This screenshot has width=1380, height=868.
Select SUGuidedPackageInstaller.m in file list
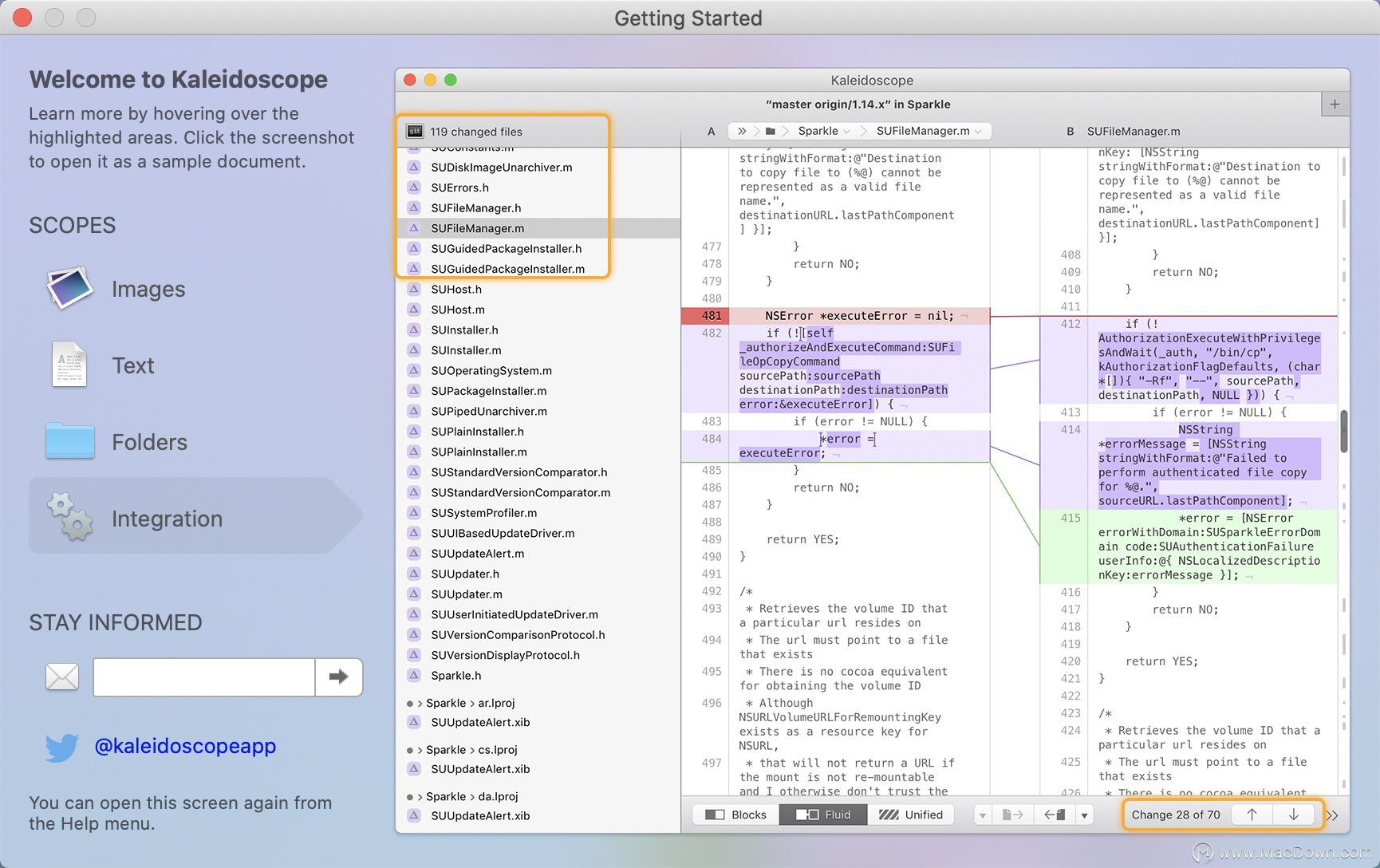pyautogui.click(x=538, y=269)
